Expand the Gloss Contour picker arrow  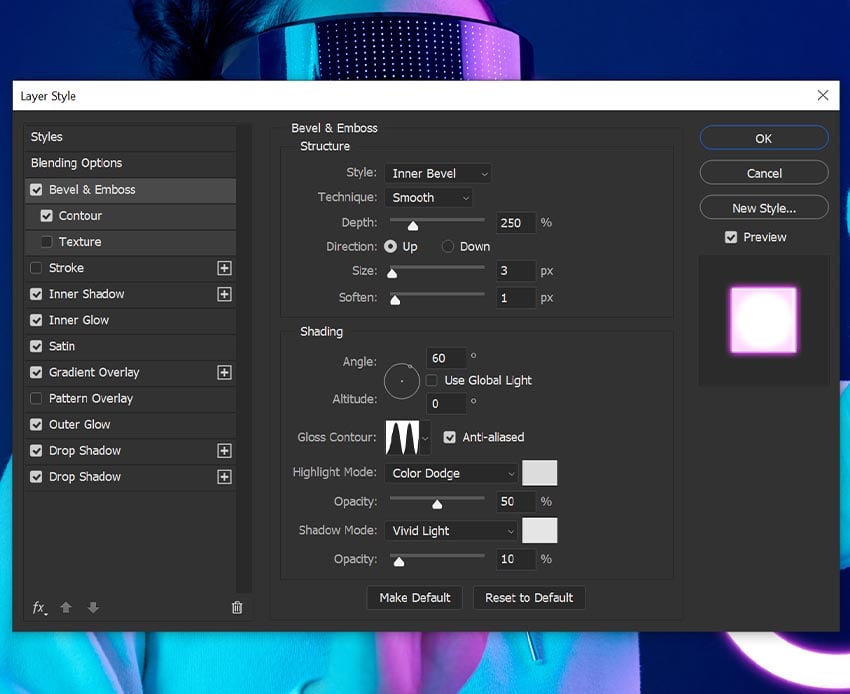[426, 438]
